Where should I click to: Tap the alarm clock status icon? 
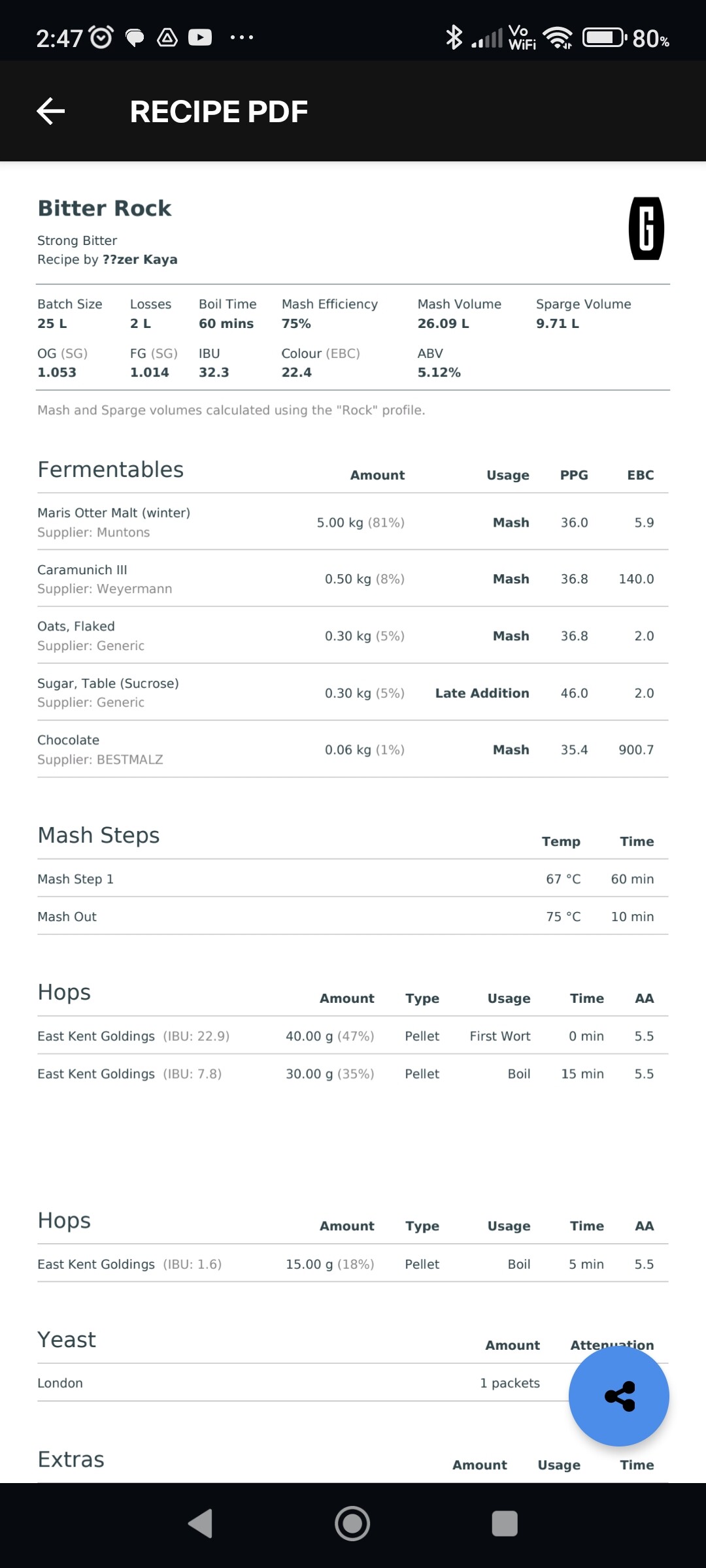pos(101,37)
